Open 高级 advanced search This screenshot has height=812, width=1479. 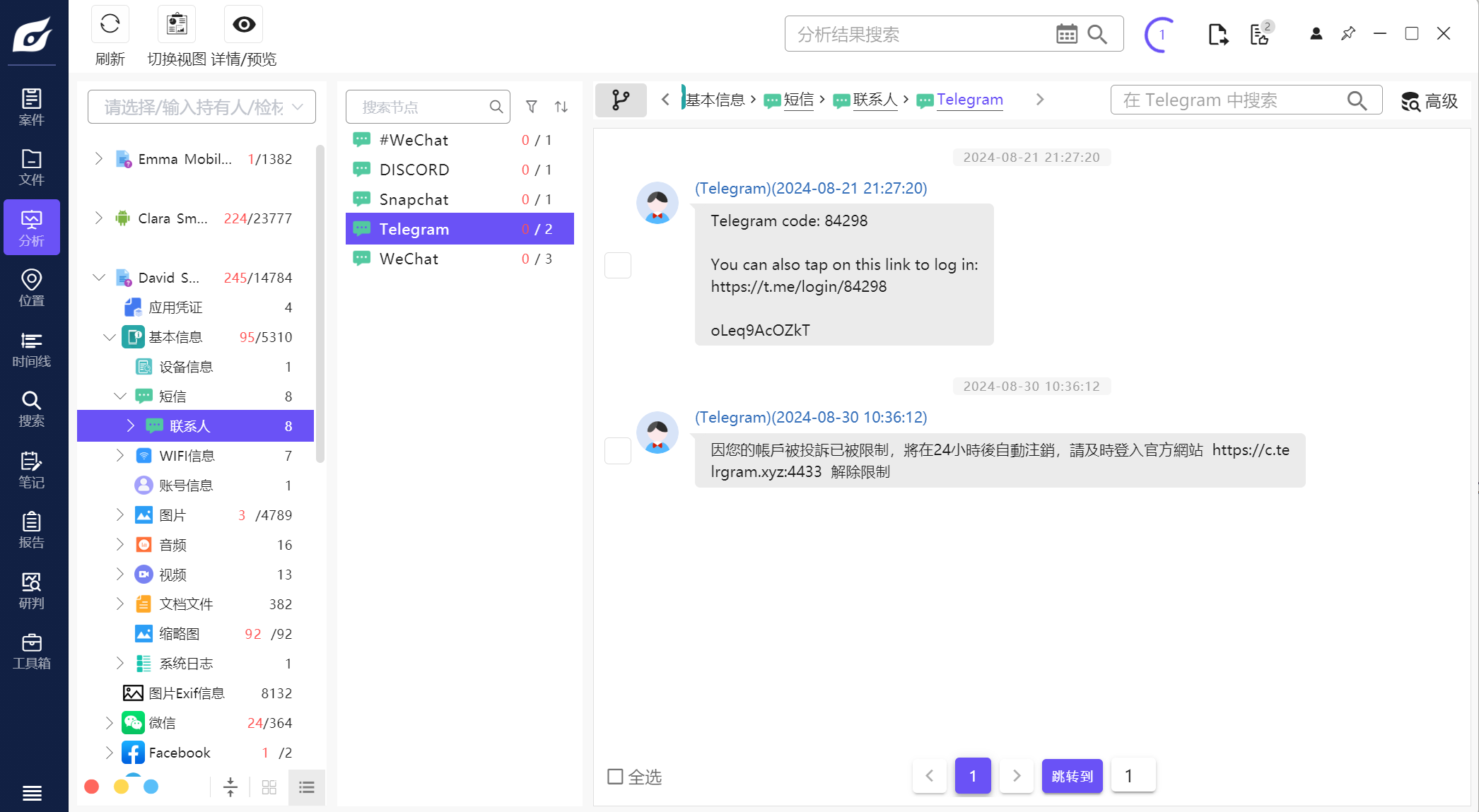point(1430,101)
